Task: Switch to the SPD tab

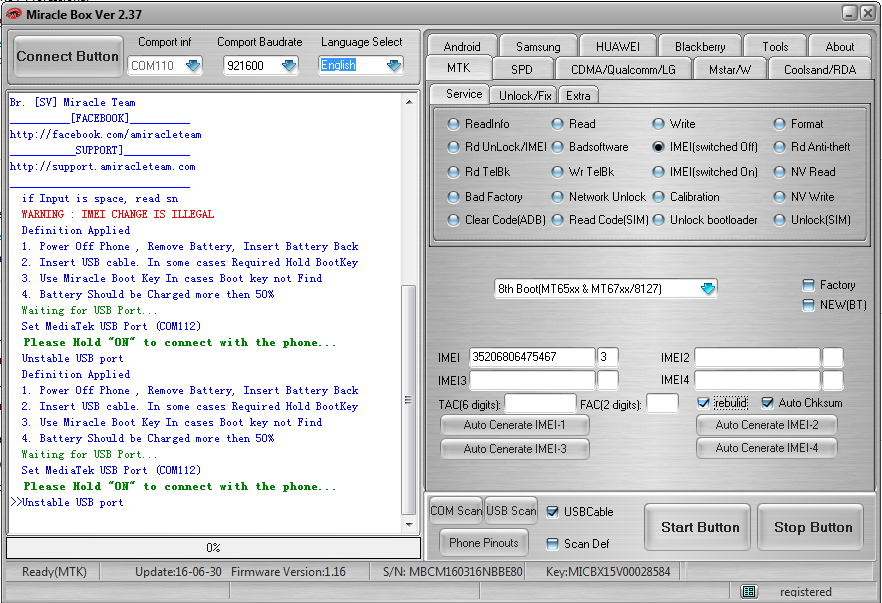Action: click(521, 69)
